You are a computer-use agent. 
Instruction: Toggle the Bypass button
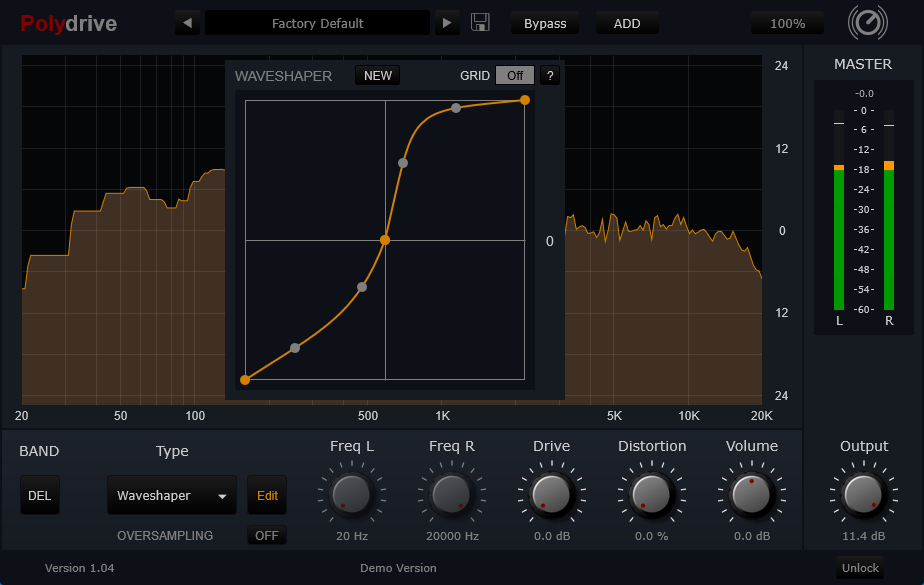tap(545, 22)
